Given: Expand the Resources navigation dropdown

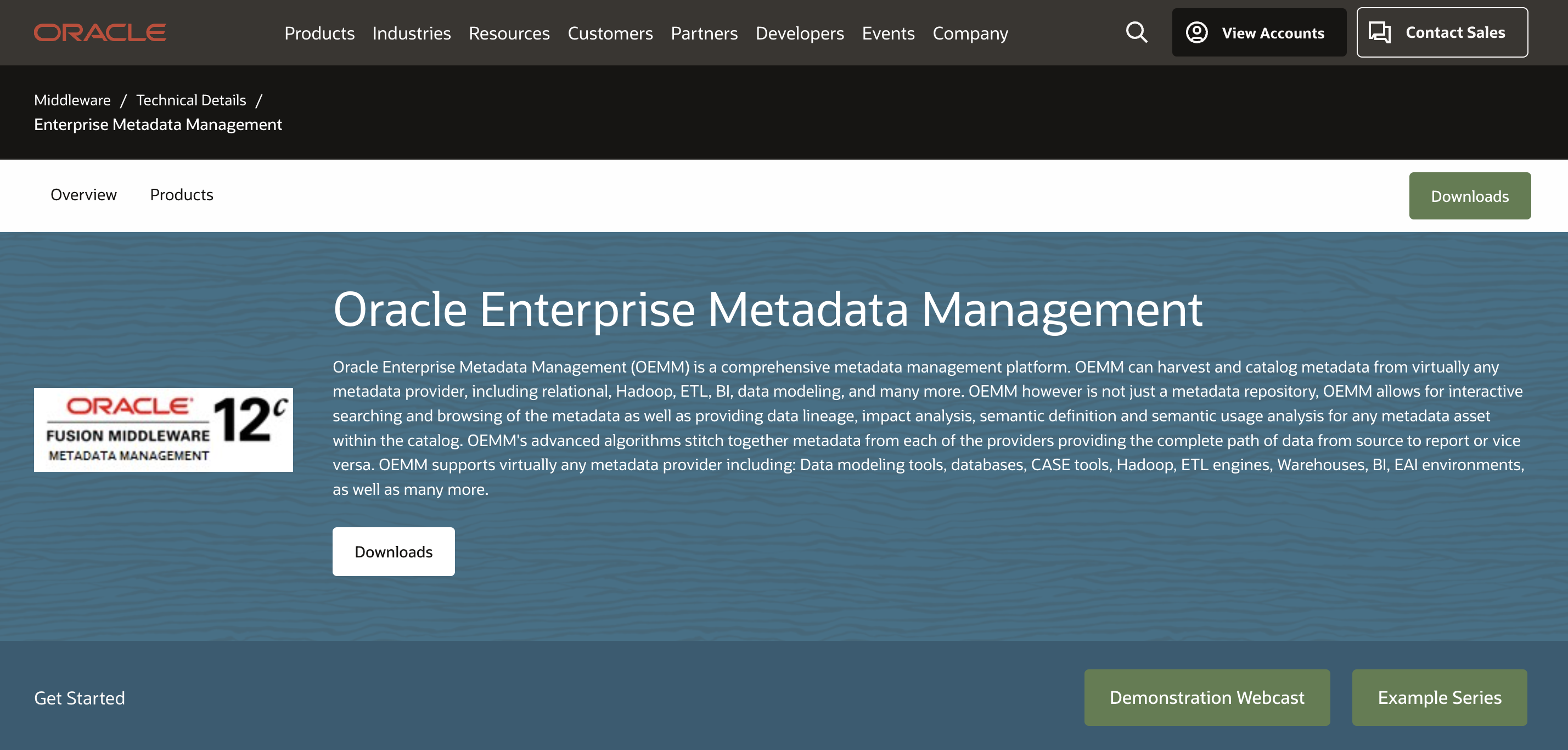Looking at the screenshot, I should (x=509, y=32).
